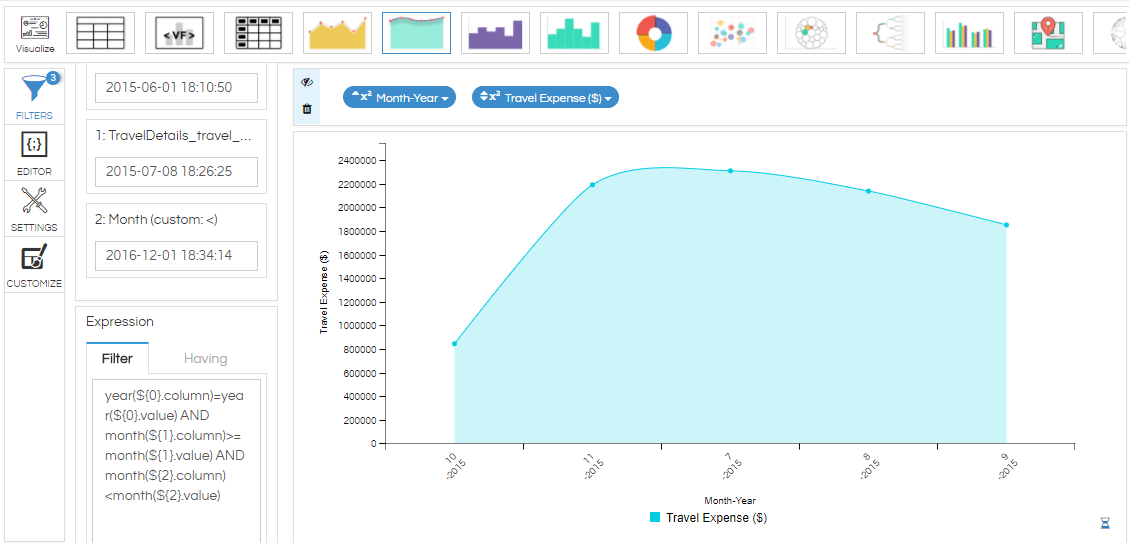Click the 7-2015 data point
This screenshot has width=1129, height=543.
730,171
